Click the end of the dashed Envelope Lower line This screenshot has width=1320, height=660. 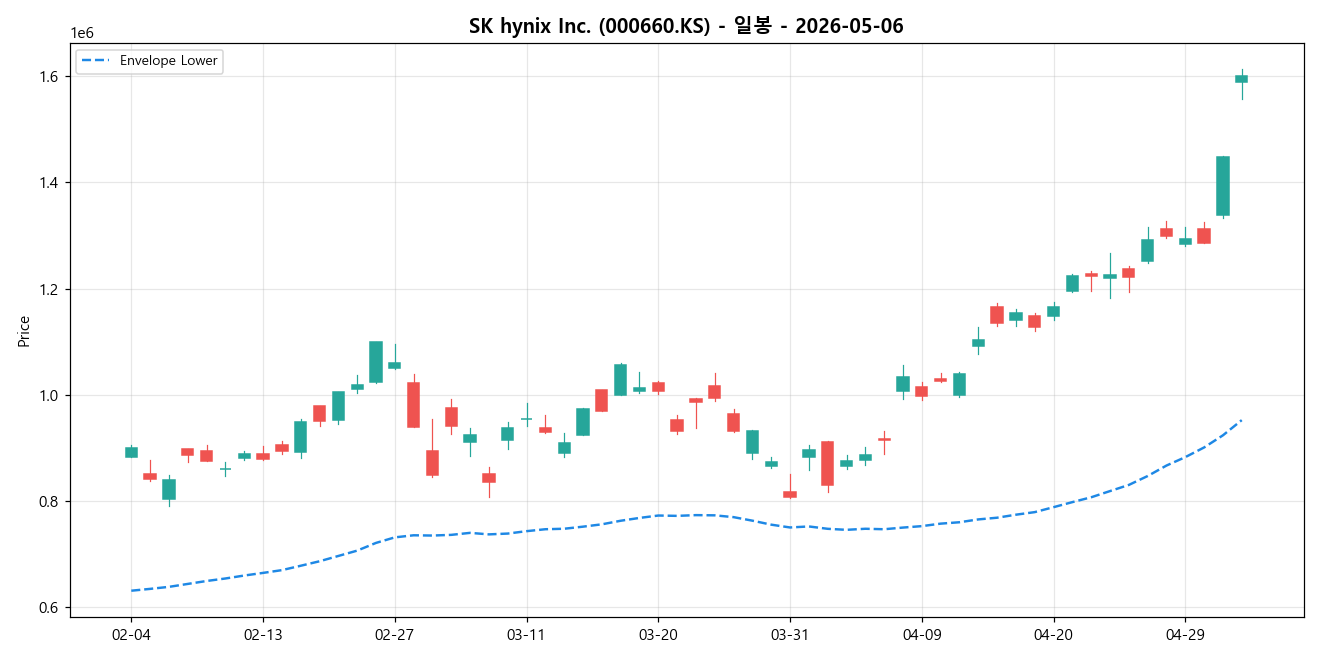coord(1241,420)
